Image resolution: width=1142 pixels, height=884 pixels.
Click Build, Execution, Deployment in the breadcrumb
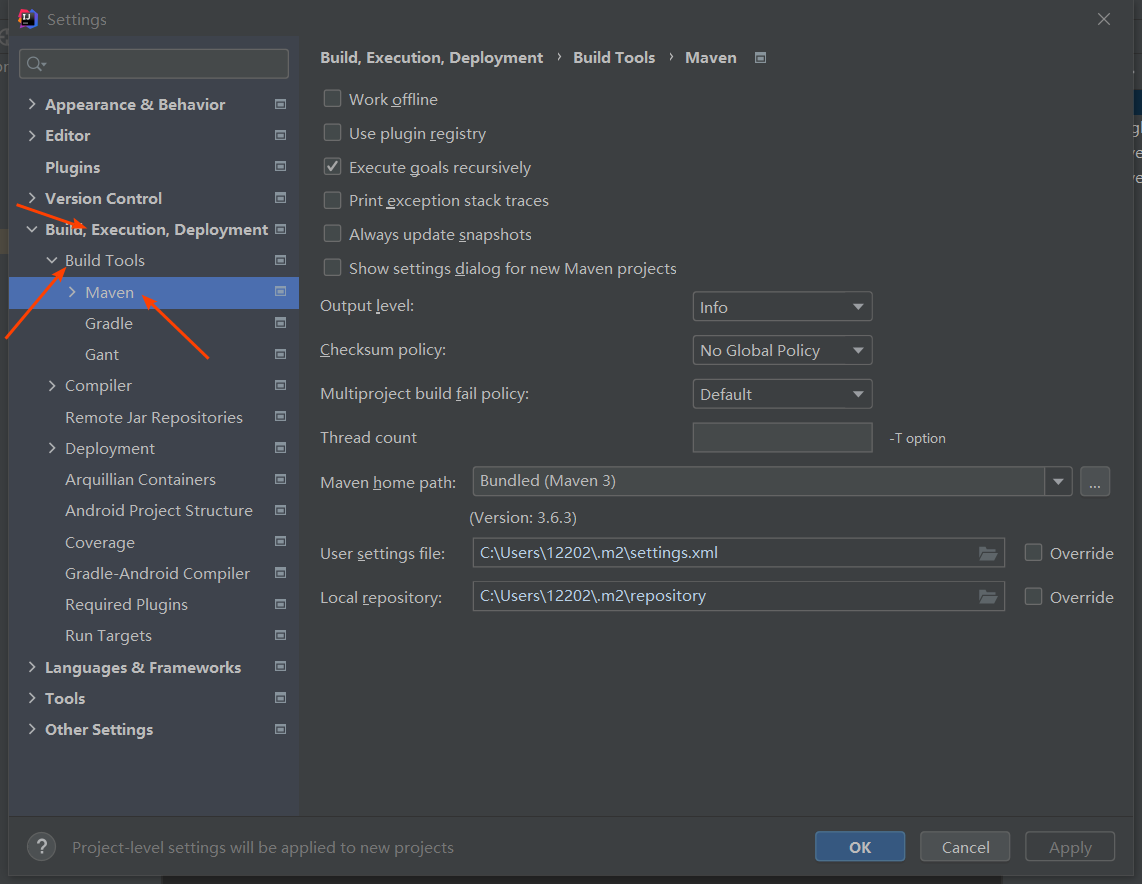(x=431, y=58)
